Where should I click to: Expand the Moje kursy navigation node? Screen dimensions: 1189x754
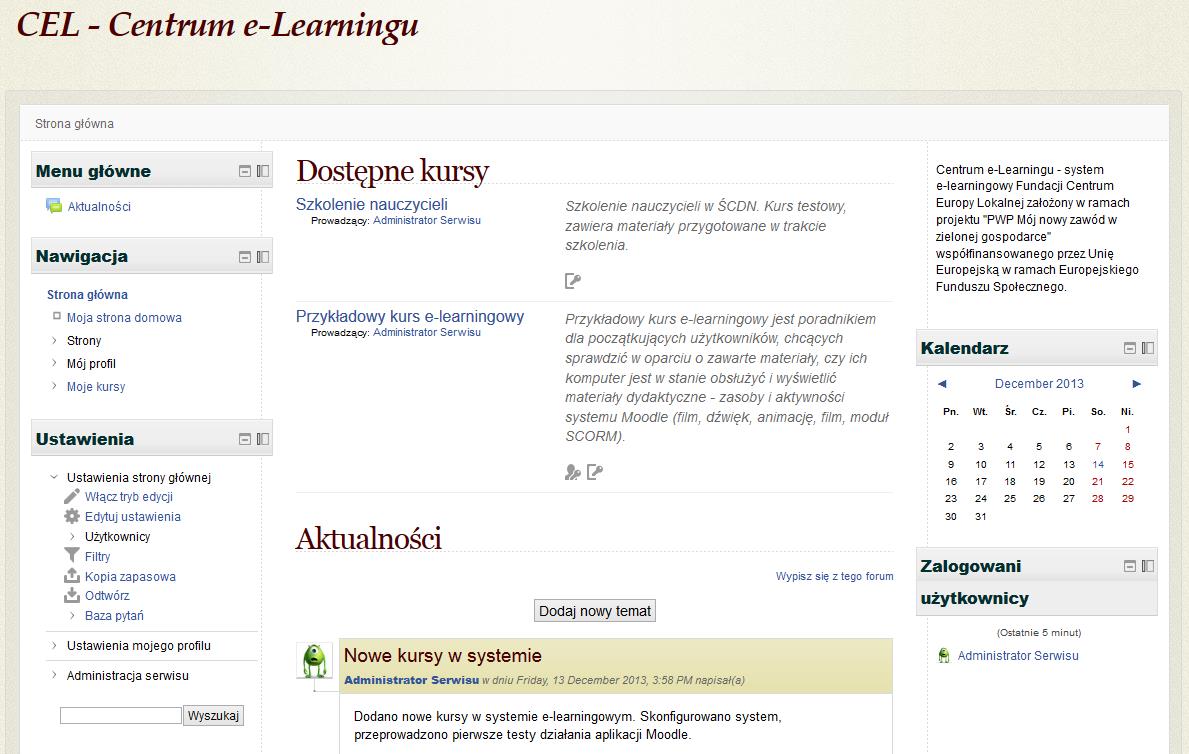coord(55,386)
